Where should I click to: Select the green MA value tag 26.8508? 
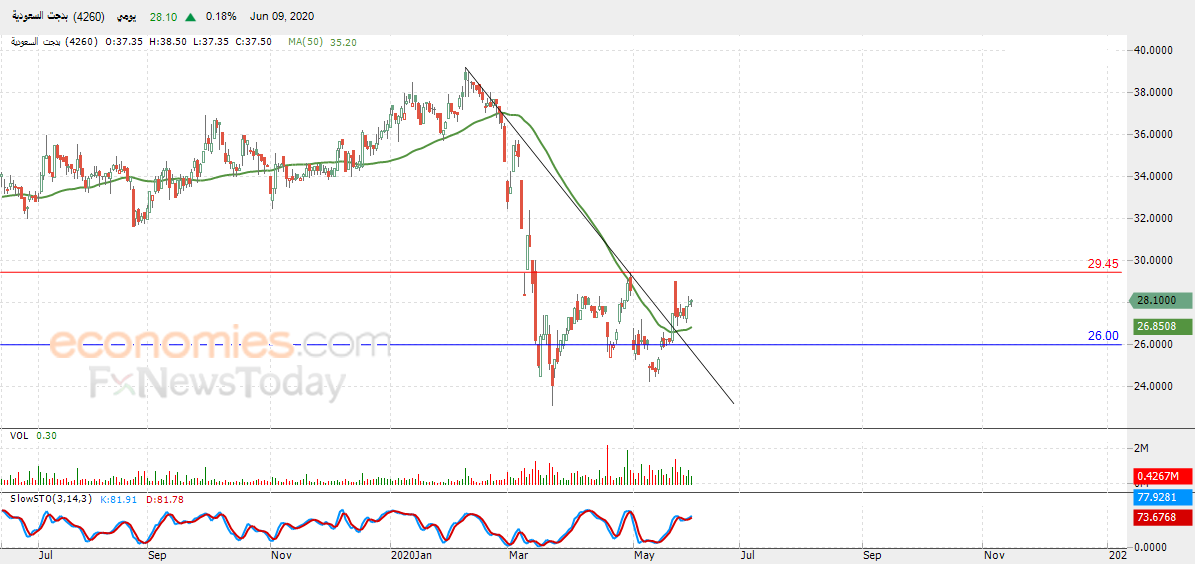point(1163,325)
